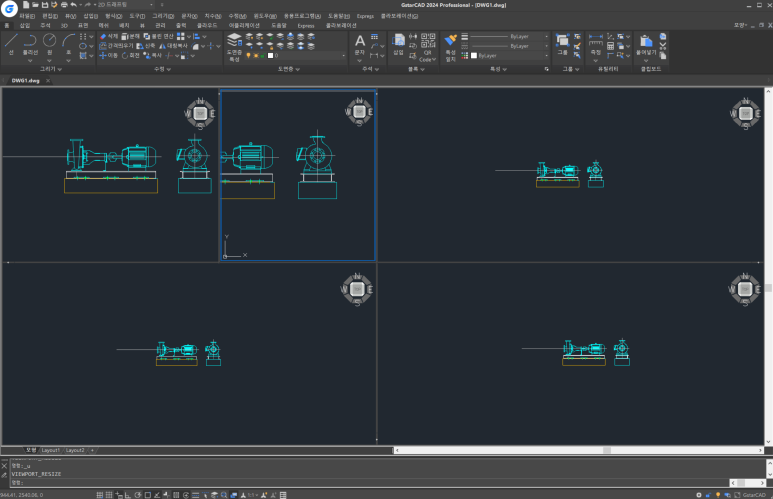
Task: Toggle snap mode in status bar
Action: (100, 495)
